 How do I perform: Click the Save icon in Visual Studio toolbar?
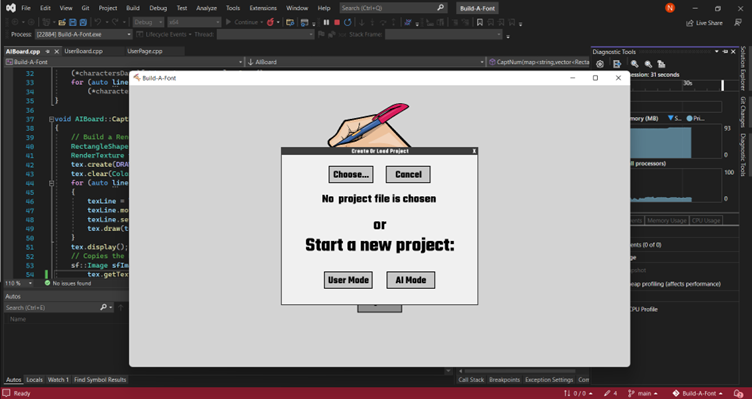[73, 22]
